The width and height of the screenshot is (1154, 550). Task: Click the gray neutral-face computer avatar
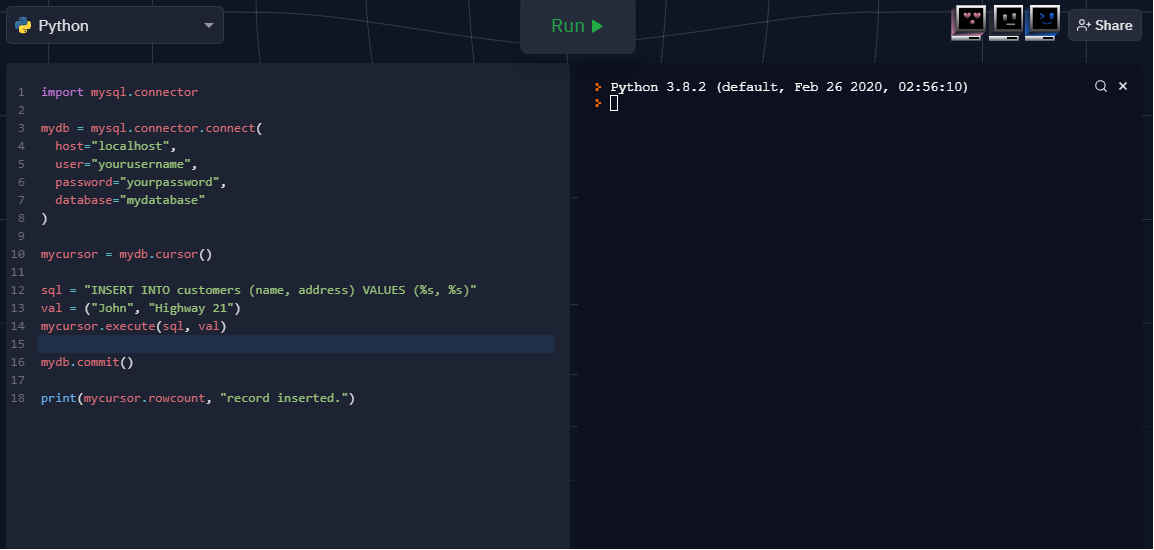click(1006, 22)
